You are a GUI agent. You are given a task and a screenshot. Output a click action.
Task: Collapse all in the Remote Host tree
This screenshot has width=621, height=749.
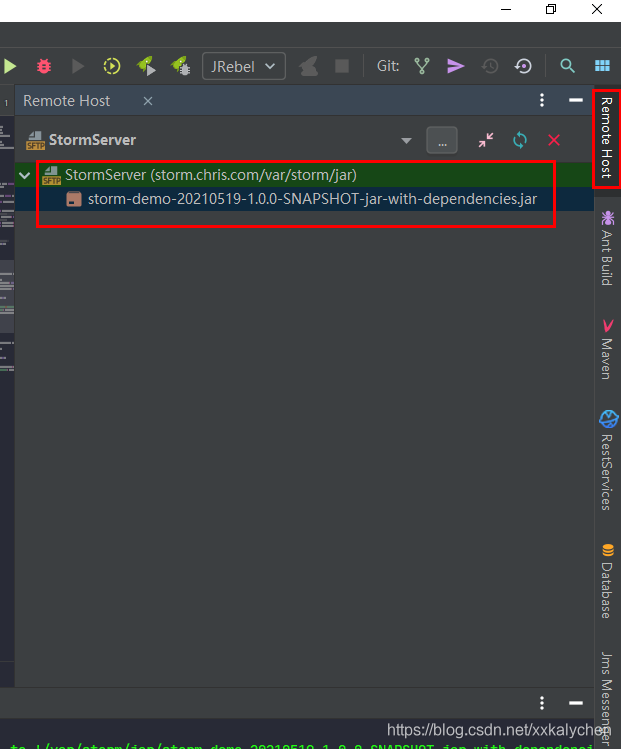[x=486, y=140]
